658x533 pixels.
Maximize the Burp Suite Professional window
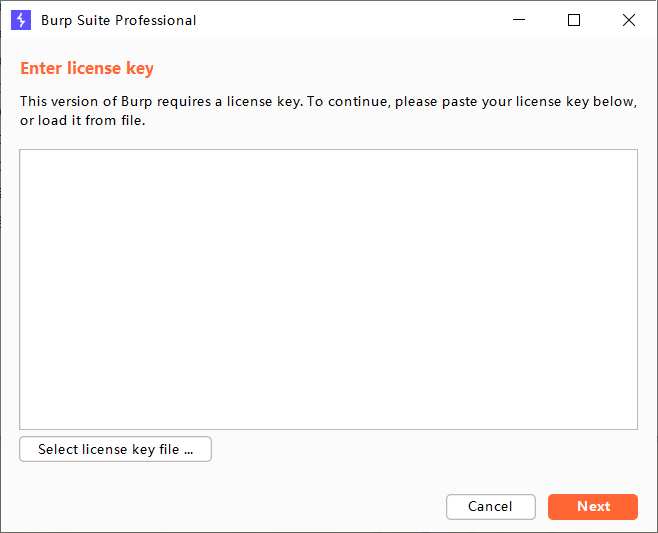(574, 20)
